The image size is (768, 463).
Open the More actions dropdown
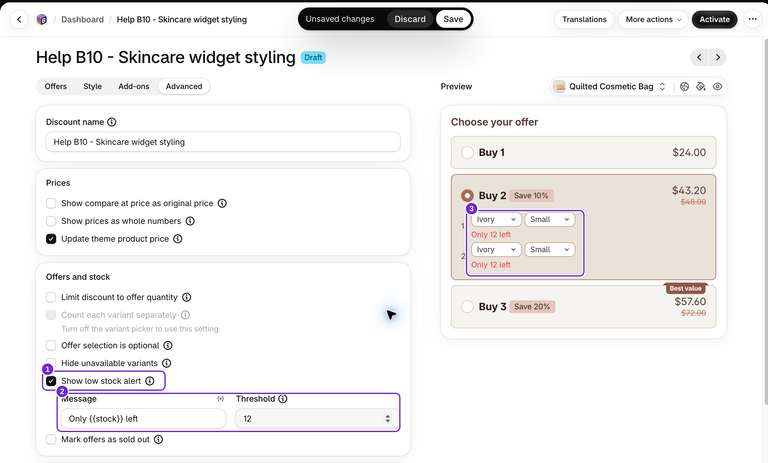tap(653, 20)
